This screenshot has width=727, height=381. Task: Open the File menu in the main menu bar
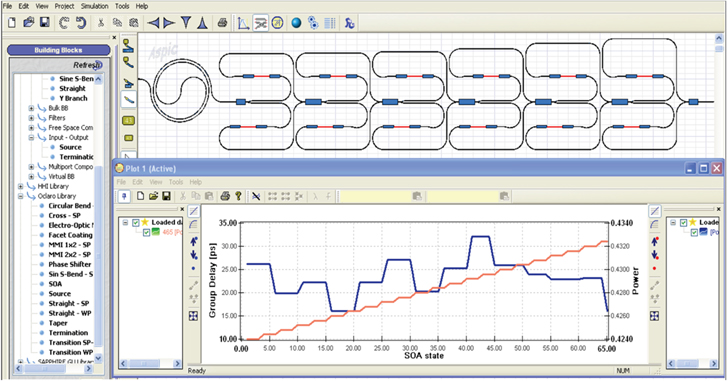7,6
